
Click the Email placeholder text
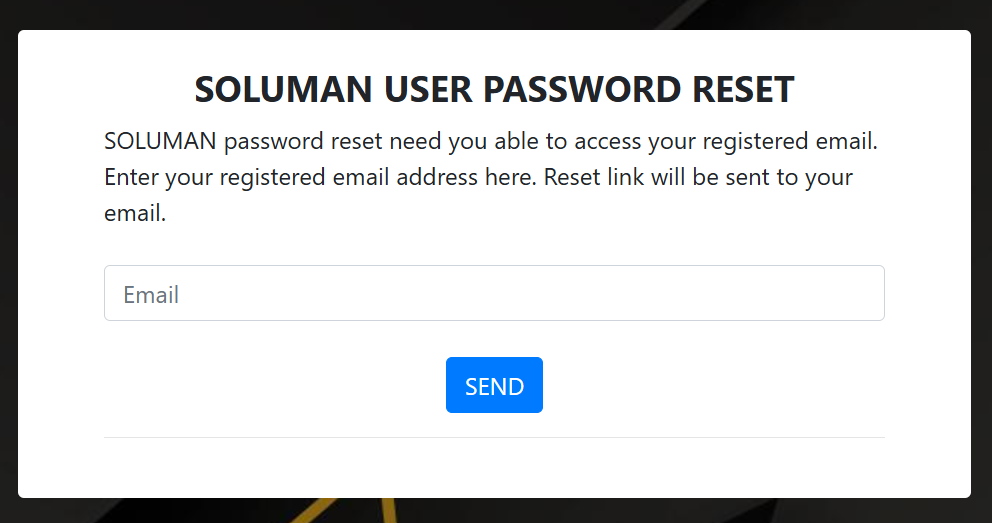(151, 295)
